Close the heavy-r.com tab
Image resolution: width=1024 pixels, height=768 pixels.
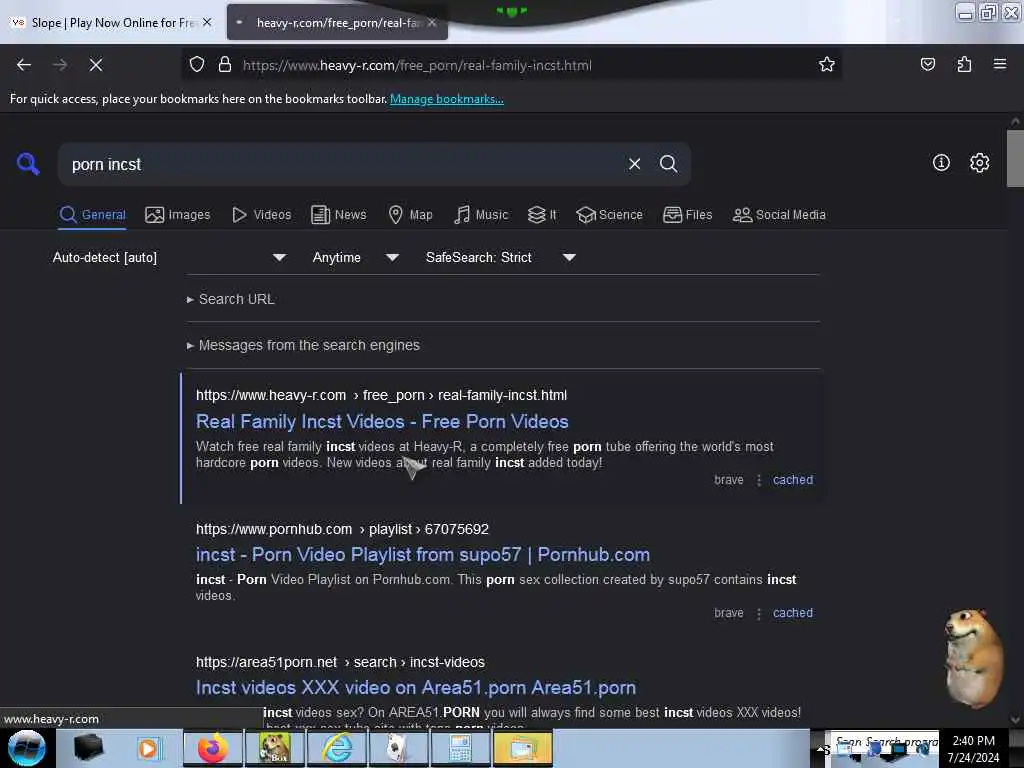[432, 22]
